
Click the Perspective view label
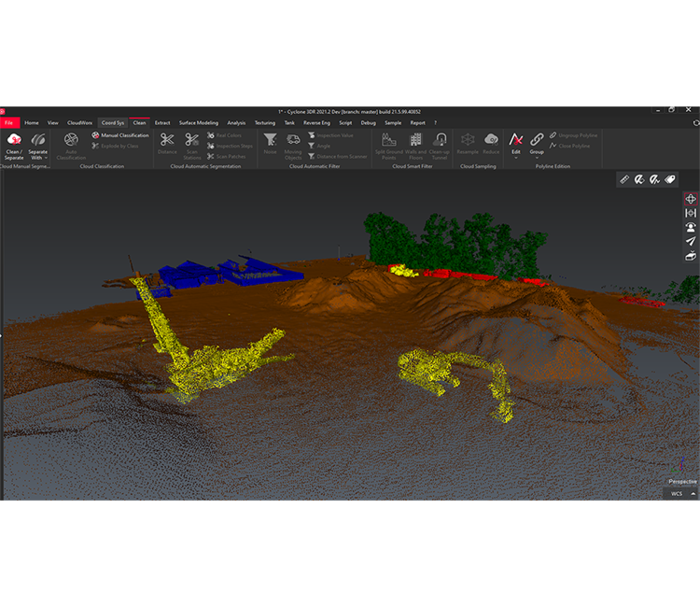click(x=683, y=482)
